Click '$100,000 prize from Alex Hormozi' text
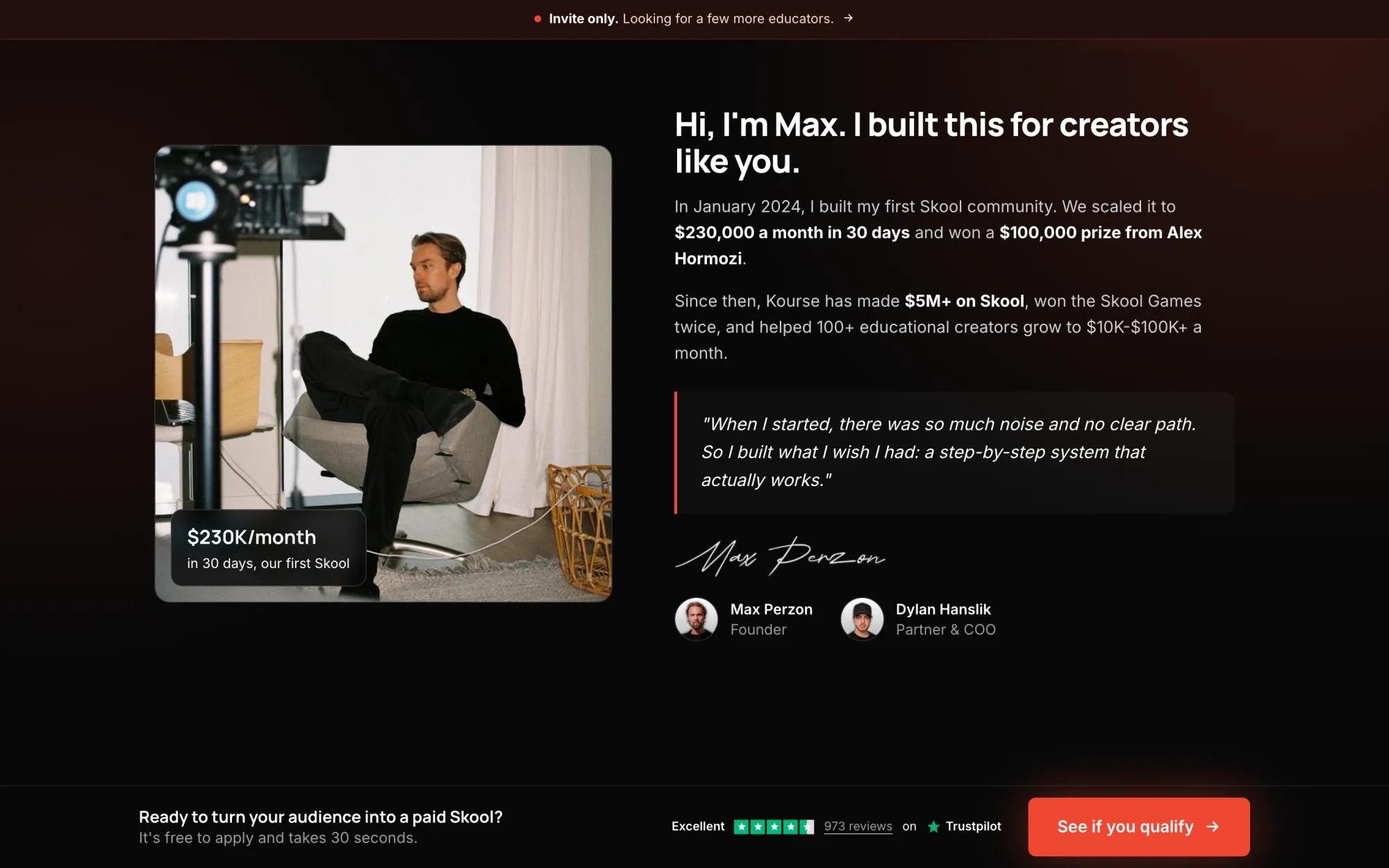This screenshot has width=1389, height=868. [938, 245]
